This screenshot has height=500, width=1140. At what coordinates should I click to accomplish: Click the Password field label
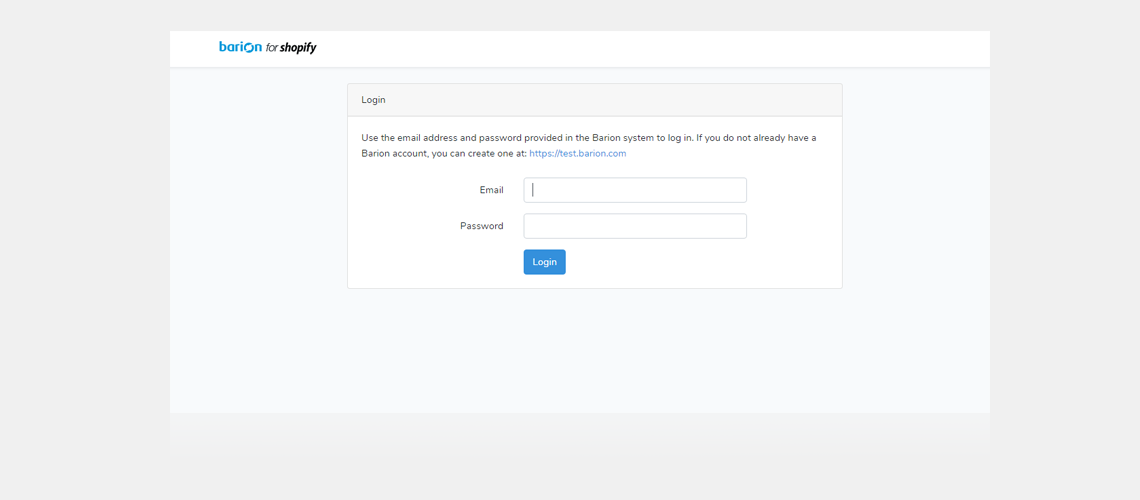pyautogui.click(x=481, y=226)
